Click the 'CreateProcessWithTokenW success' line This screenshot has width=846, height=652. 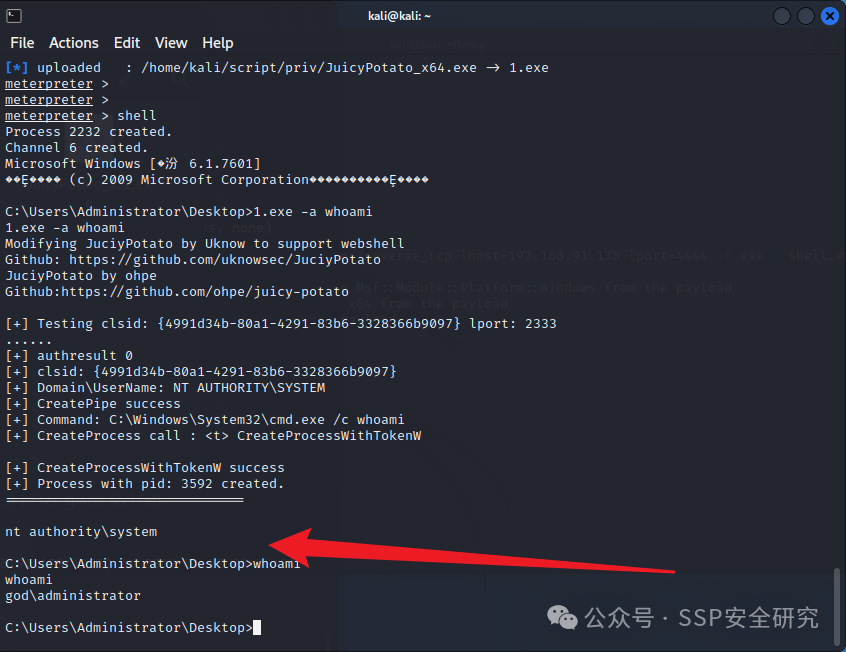pyautogui.click(x=145, y=467)
